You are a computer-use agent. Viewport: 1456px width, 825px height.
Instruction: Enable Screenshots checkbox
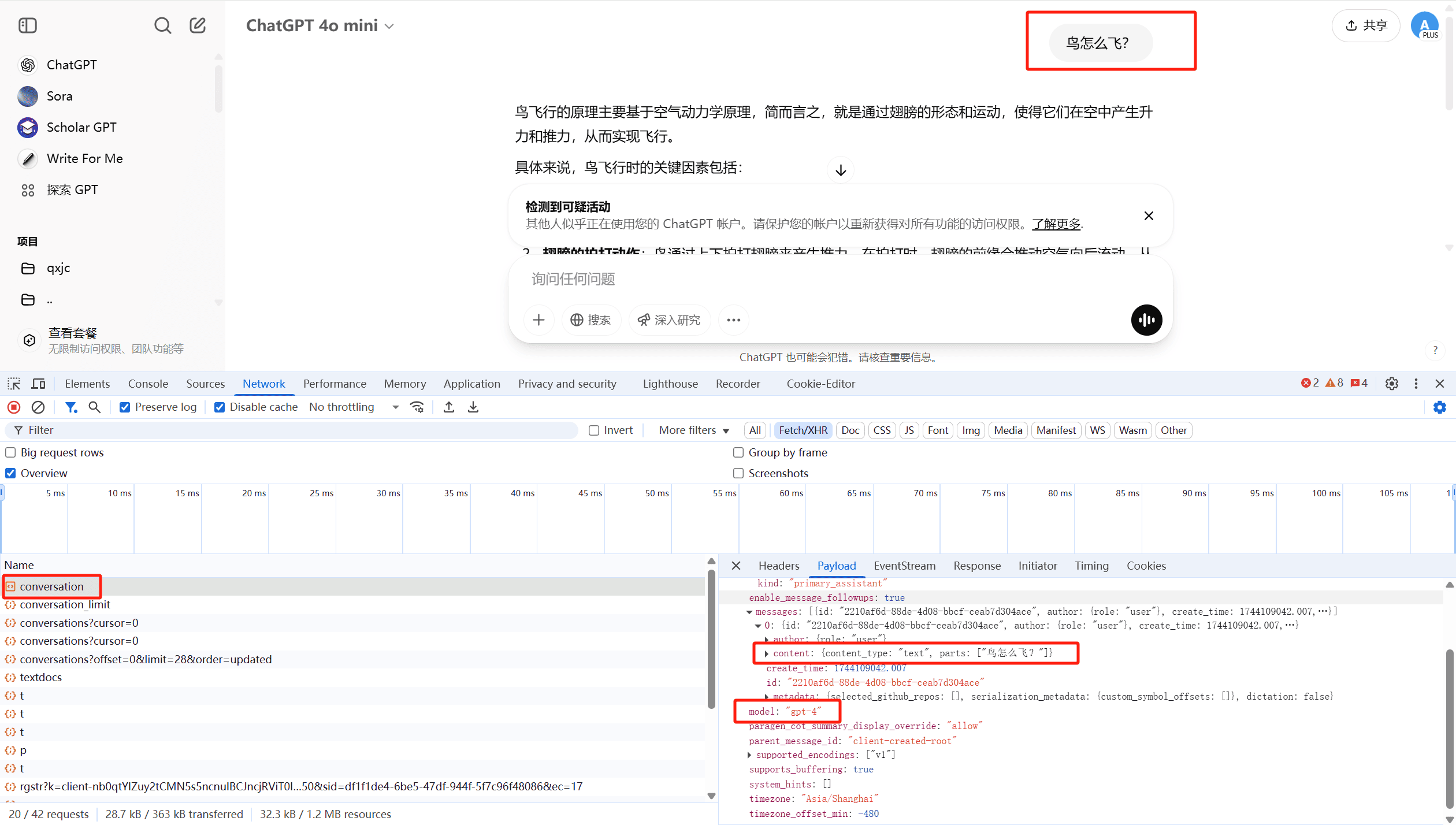click(738, 473)
